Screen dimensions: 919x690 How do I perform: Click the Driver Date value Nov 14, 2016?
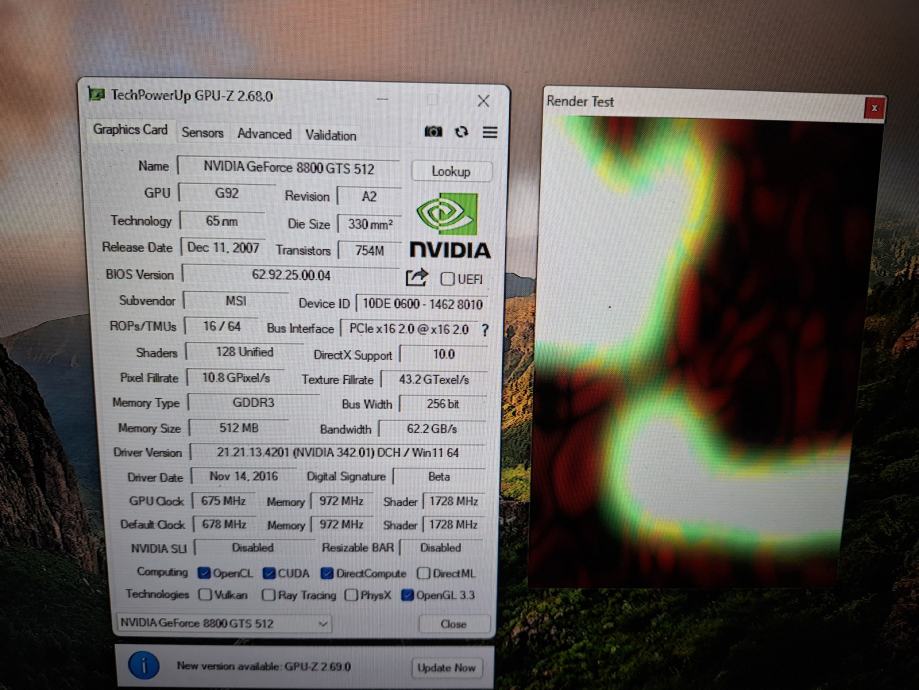point(244,476)
